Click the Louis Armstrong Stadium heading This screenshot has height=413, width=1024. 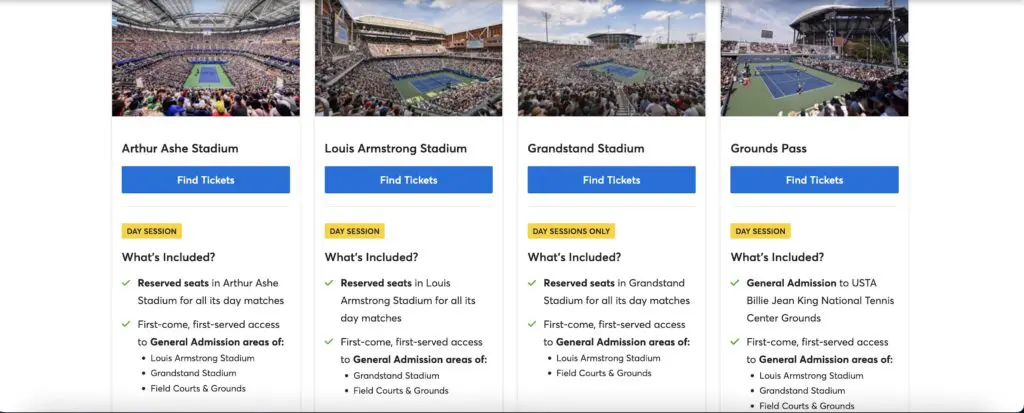[x=396, y=148]
